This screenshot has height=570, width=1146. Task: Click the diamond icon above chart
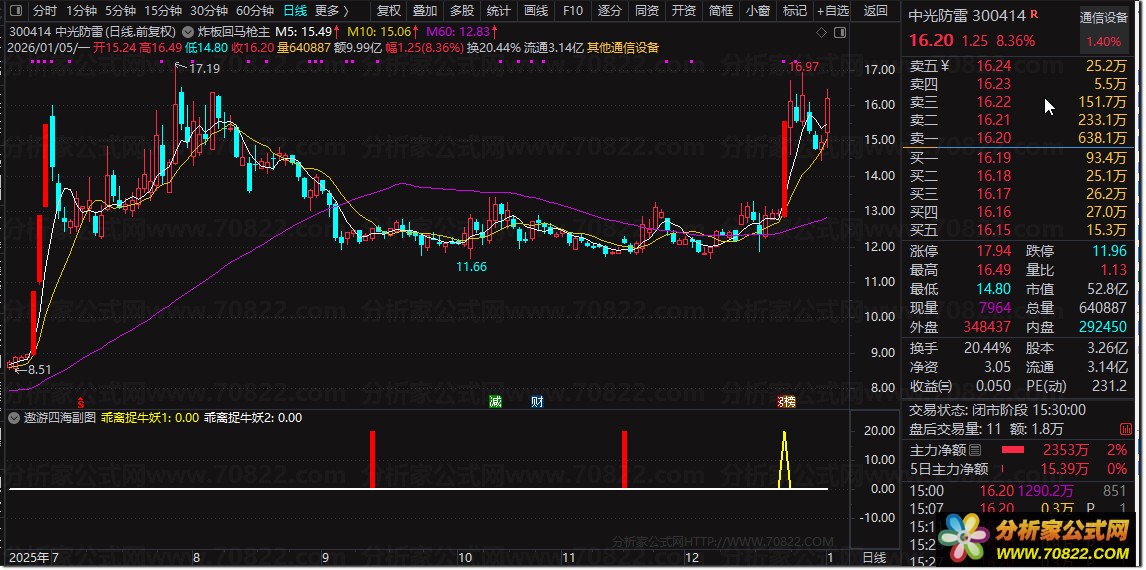(821, 32)
